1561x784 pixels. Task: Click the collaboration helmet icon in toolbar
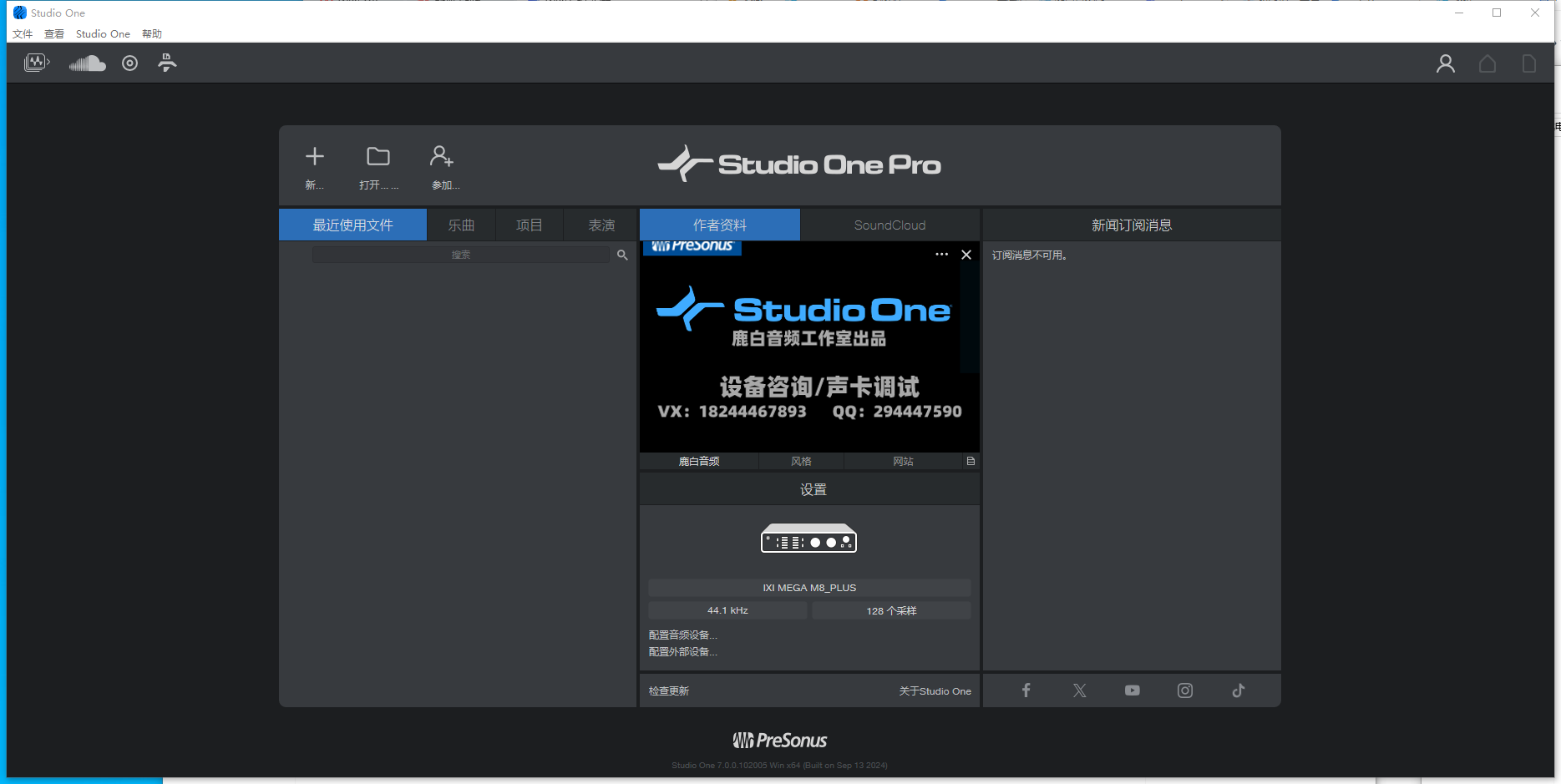tap(167, 63)
